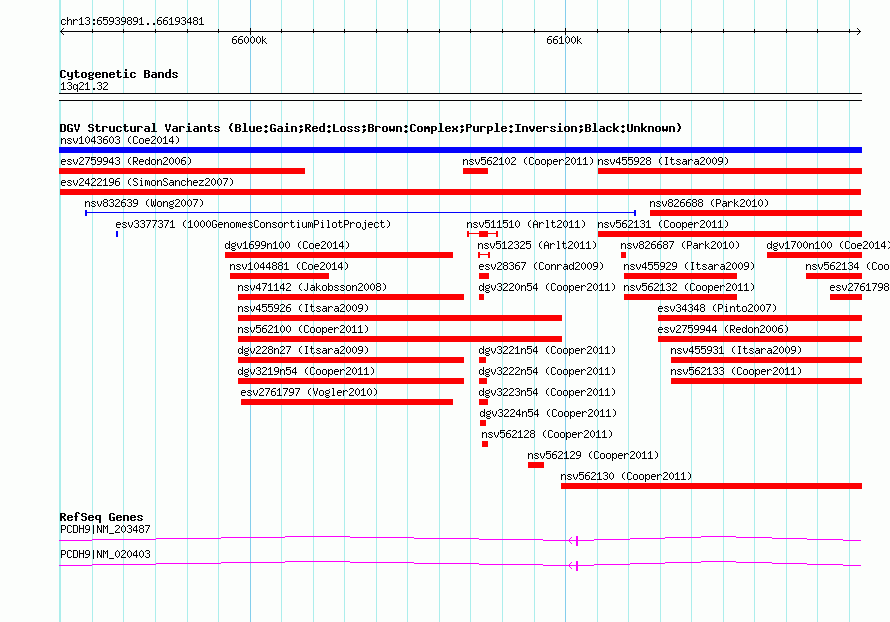The height and width of the screenshot is (622, 890).
Task: Click esv28367 (Conrad2009) label
Action: (x=541, y=266)
